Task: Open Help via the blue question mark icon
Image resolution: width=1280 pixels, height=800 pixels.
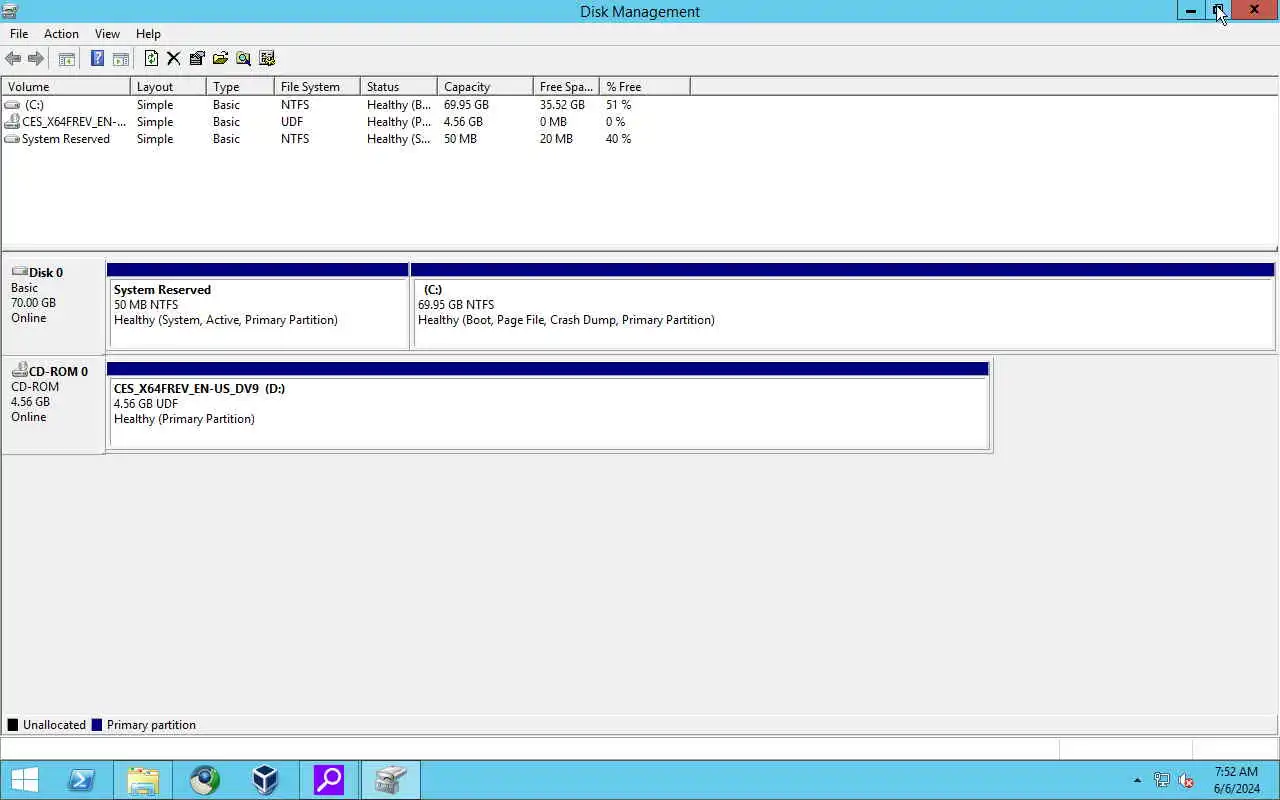Action: [97, 58]
